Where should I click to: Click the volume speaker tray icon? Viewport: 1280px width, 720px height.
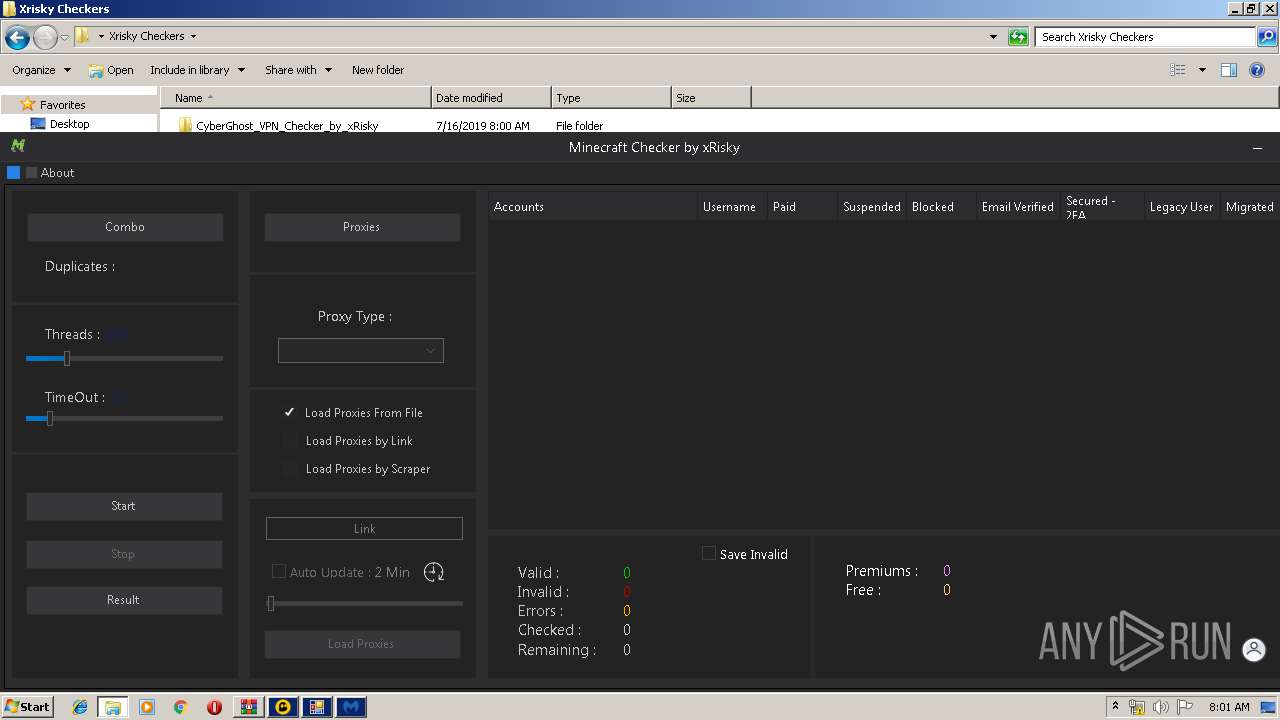point(1160,707)
